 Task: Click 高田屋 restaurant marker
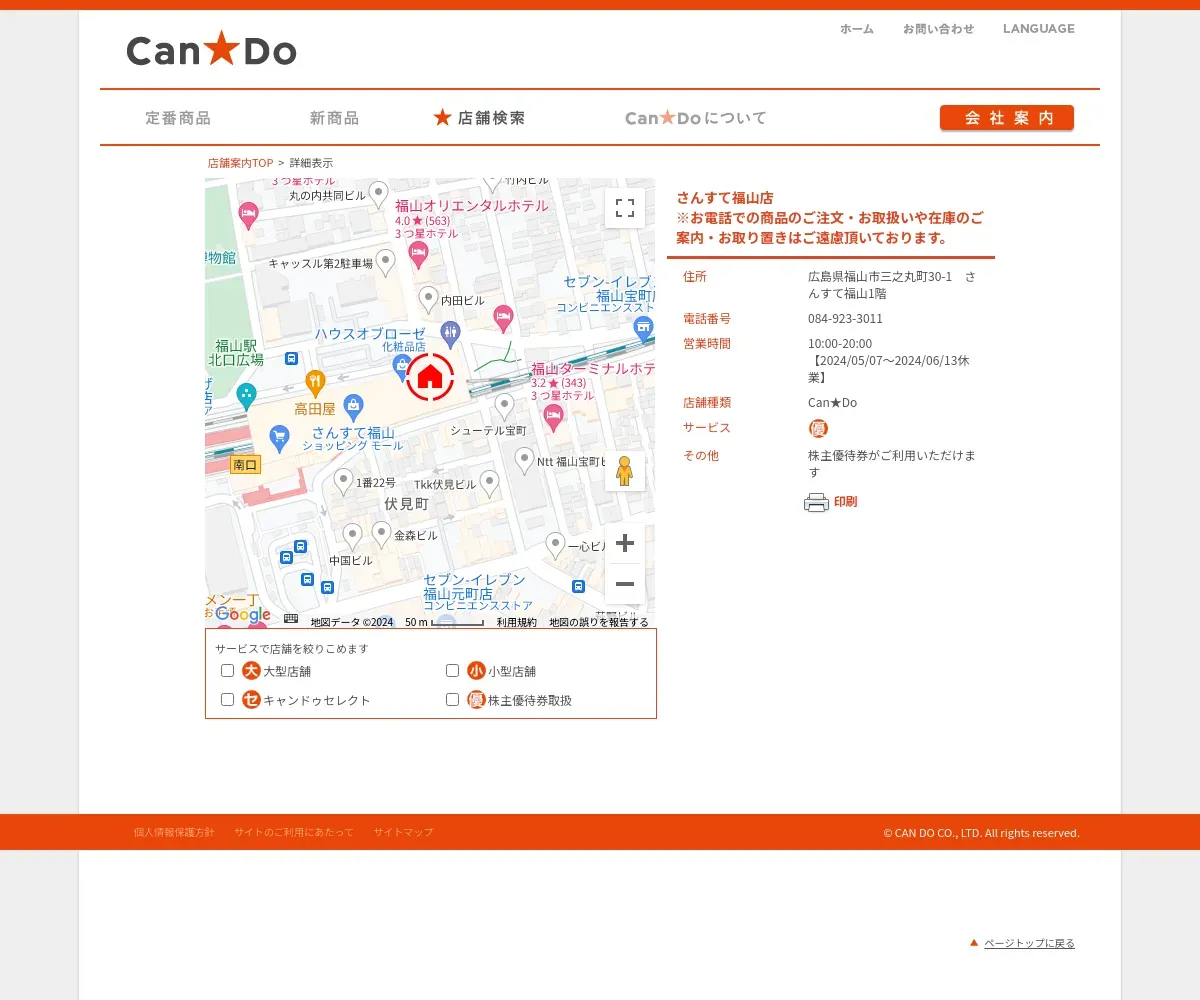click(315, 382)
